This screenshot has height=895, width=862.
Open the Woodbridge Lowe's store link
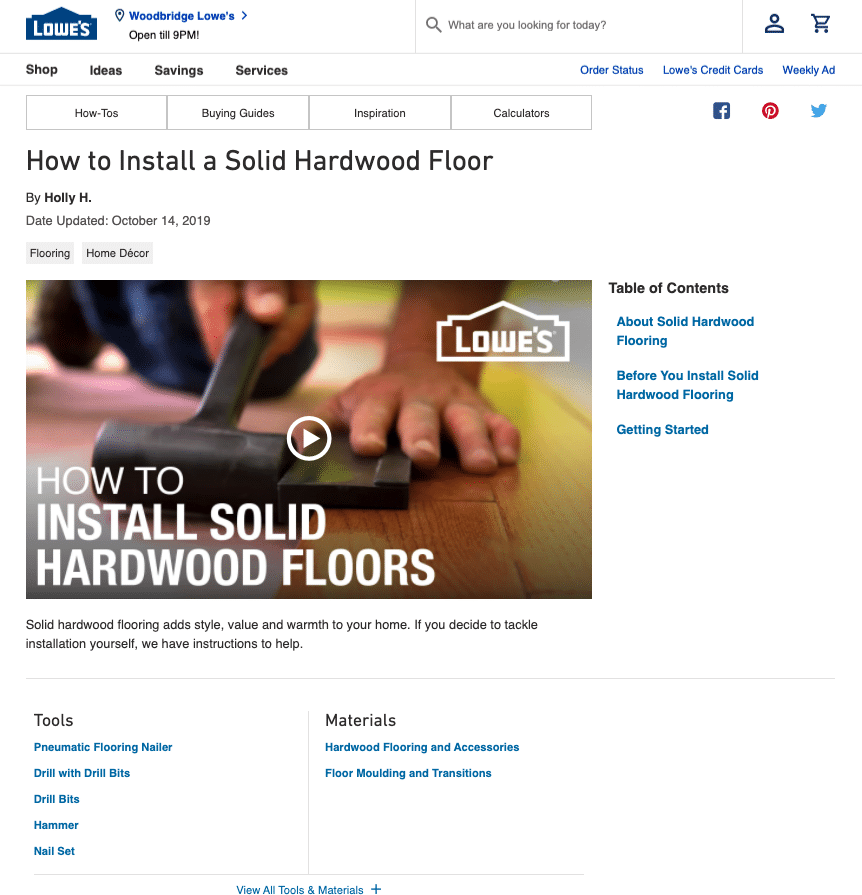182,16
